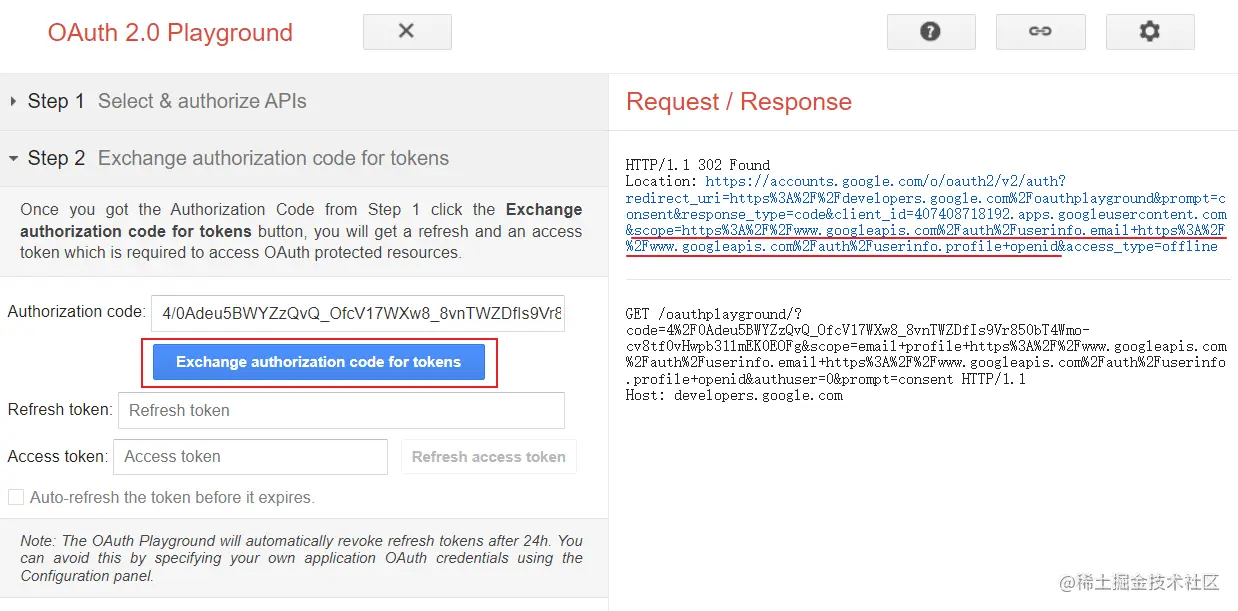
Task: Open the settings gear configuration
Action: (1150, 32)
